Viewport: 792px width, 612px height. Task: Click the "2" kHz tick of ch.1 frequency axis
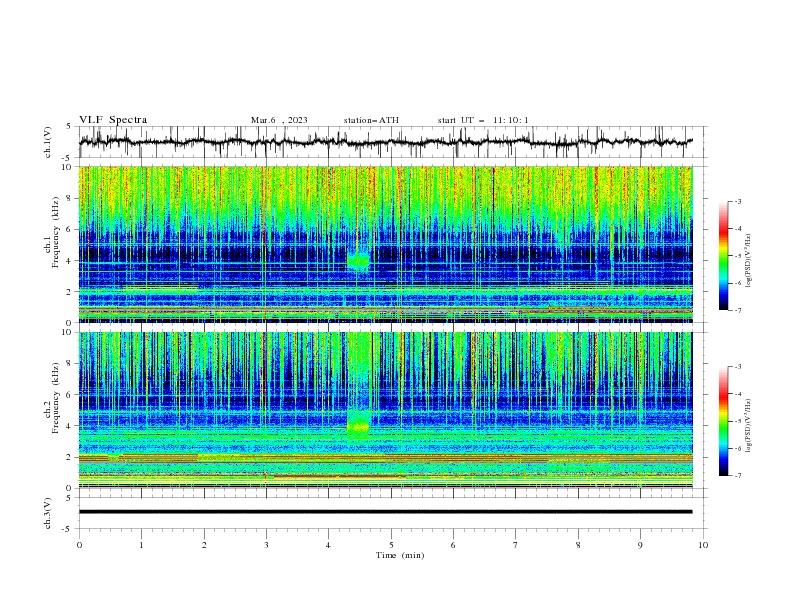(x=70, y=292)
